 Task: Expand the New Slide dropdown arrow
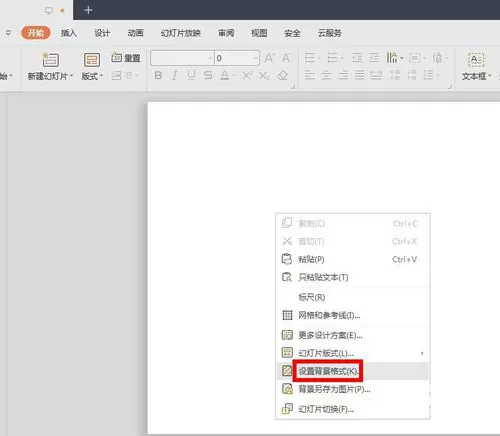(x=71, y=76)
